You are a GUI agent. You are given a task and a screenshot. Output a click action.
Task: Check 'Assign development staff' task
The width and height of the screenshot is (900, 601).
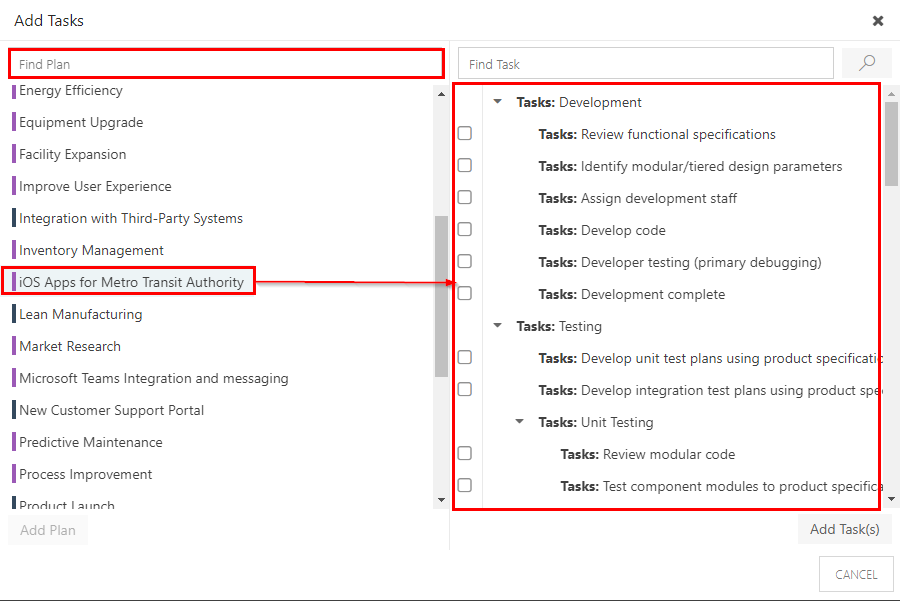464,197
